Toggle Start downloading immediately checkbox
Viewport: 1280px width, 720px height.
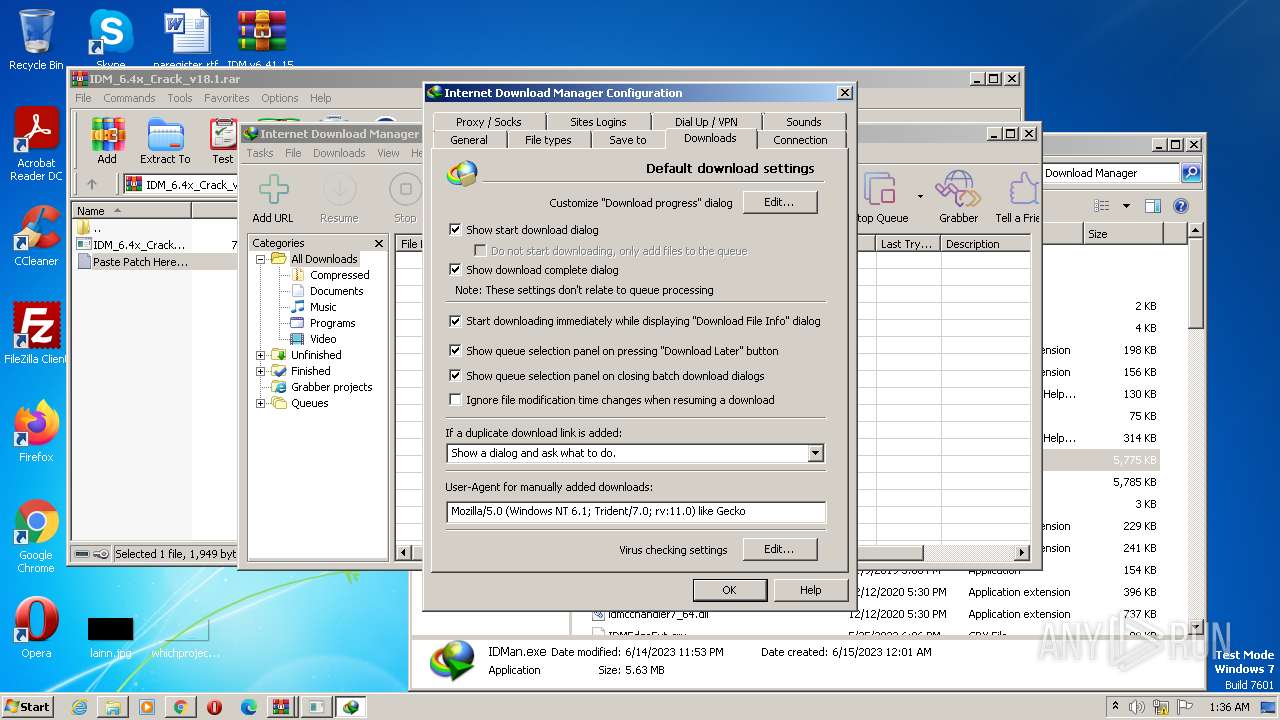tap(456, 321)
